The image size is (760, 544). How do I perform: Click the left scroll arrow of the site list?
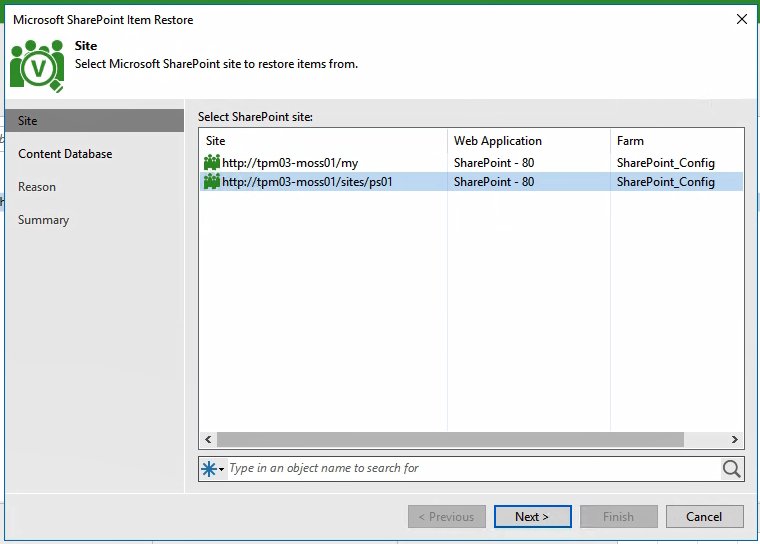(x=208, y=439)
